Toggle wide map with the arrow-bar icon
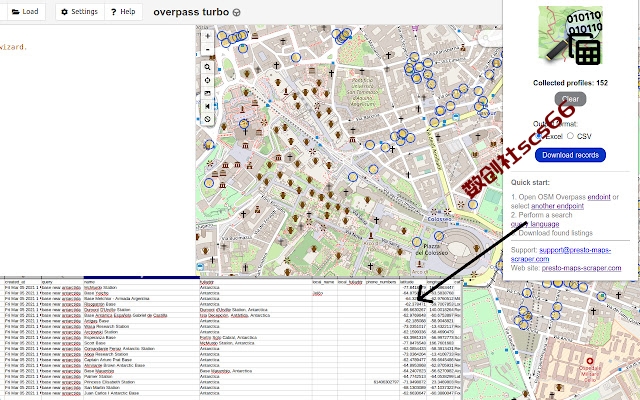The image size is (640, 400). (208, 106)
